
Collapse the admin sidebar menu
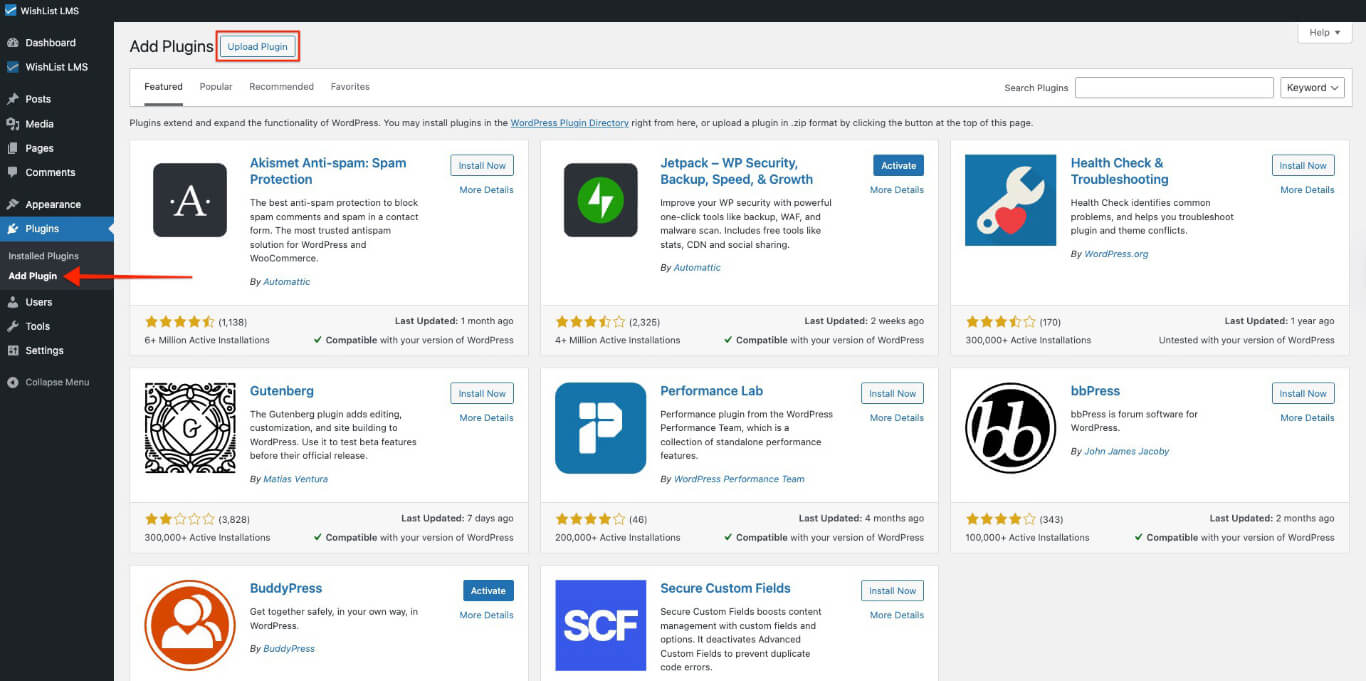click(50, 381)
